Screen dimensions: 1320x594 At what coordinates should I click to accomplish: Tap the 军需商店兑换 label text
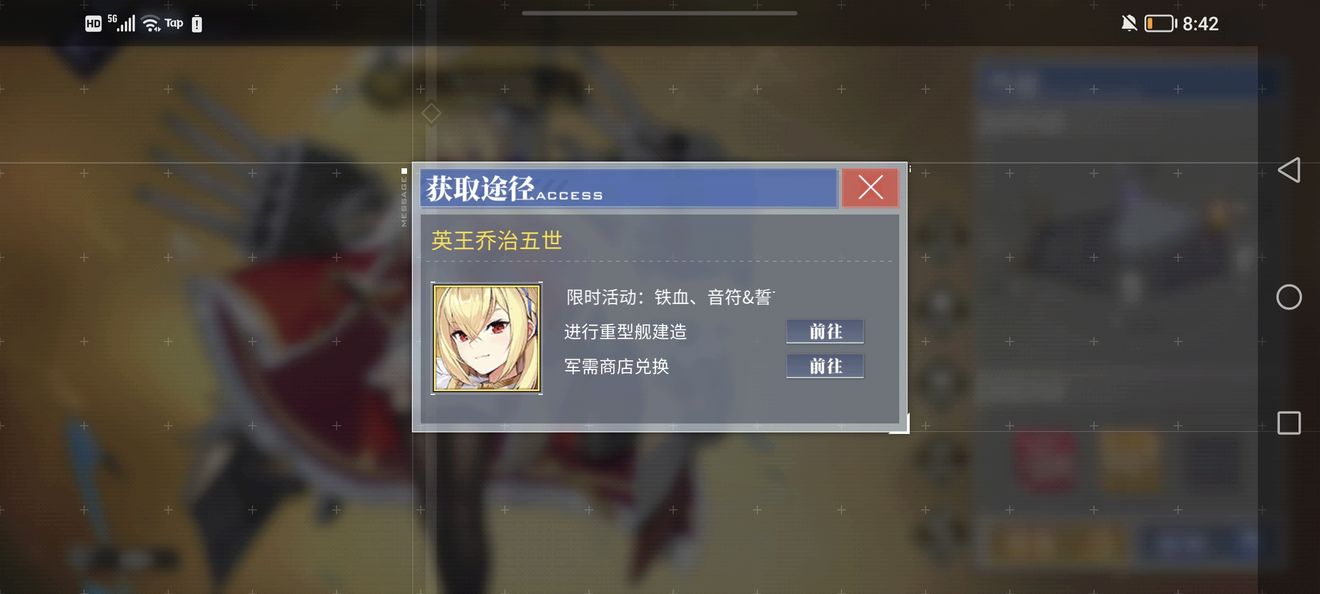click(617, 367)
